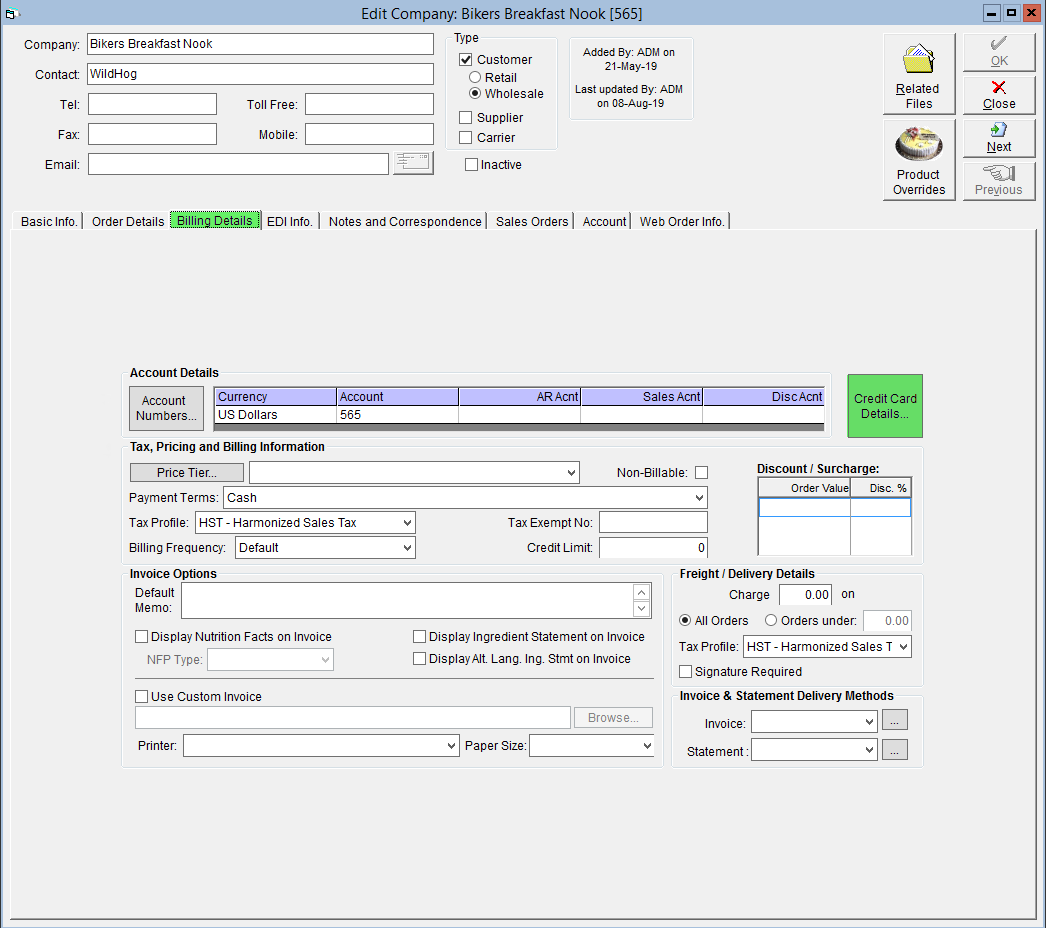
Task: Click the Account Numbers... button
Action: pyautogui.click(x=166, y=408)
